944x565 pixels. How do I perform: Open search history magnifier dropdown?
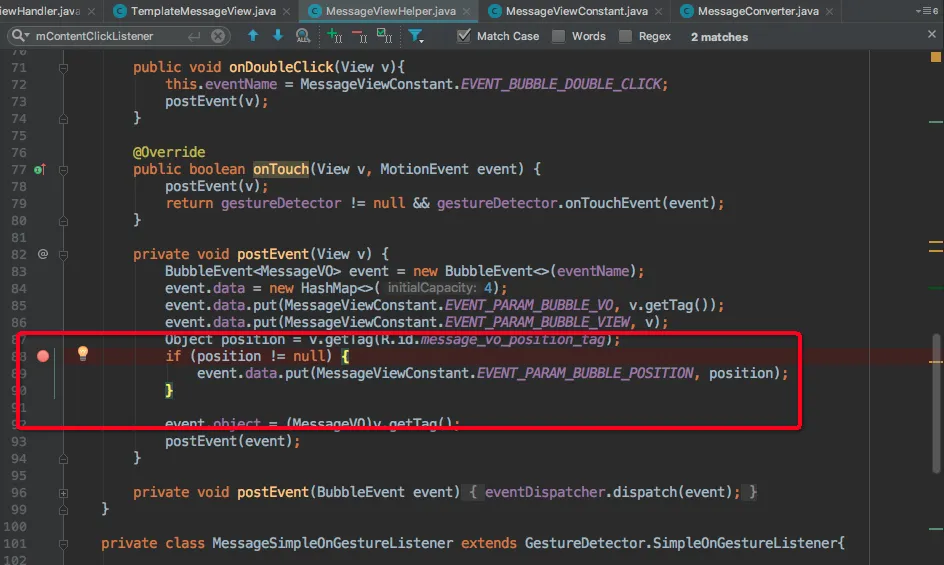tap(20, 36)
